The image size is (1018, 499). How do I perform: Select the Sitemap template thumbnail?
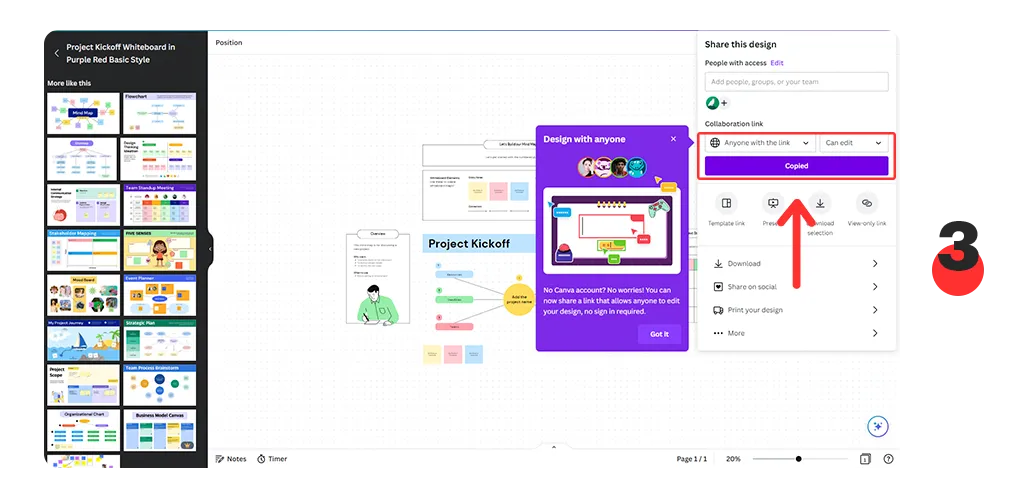click(x=81, y=159)
